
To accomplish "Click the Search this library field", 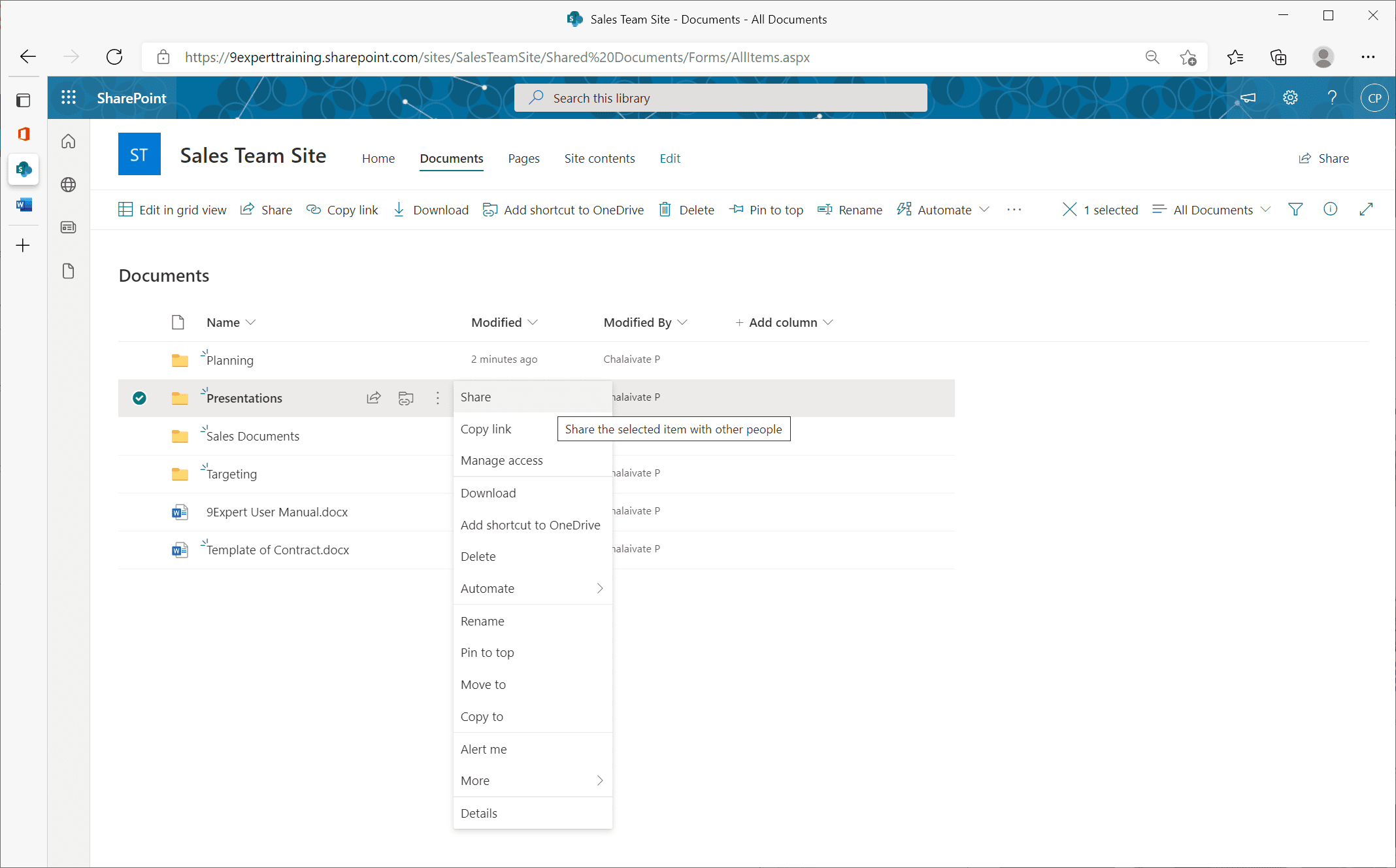I will coord(720,97).
